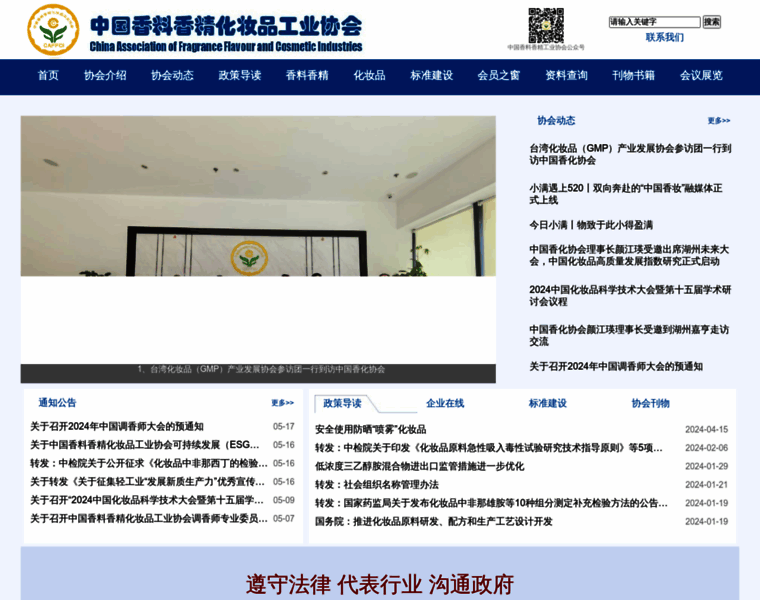Open article 国家药监局关于发布化妆品中非那雄胺
The height and width of the screenshot is (600, 760).
[491, 503]
